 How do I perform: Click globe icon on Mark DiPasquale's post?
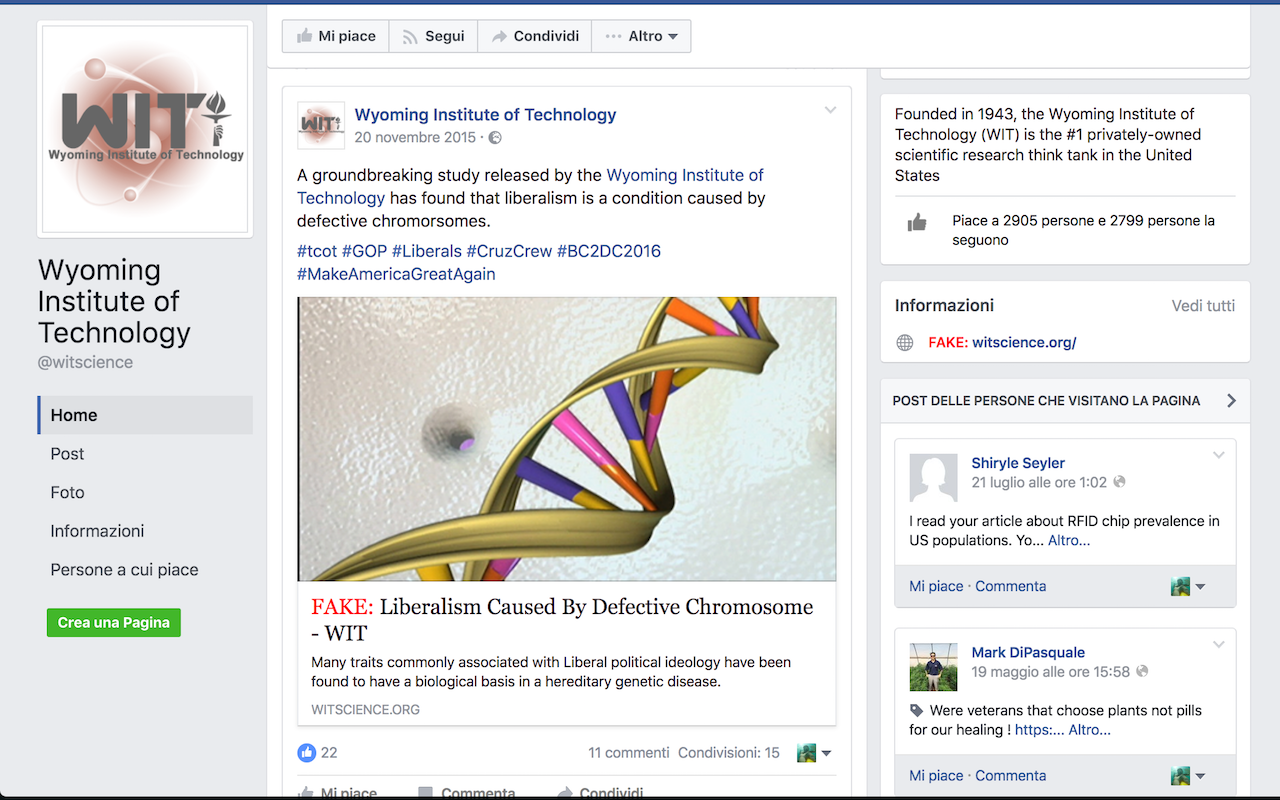tap(1142, 672)
